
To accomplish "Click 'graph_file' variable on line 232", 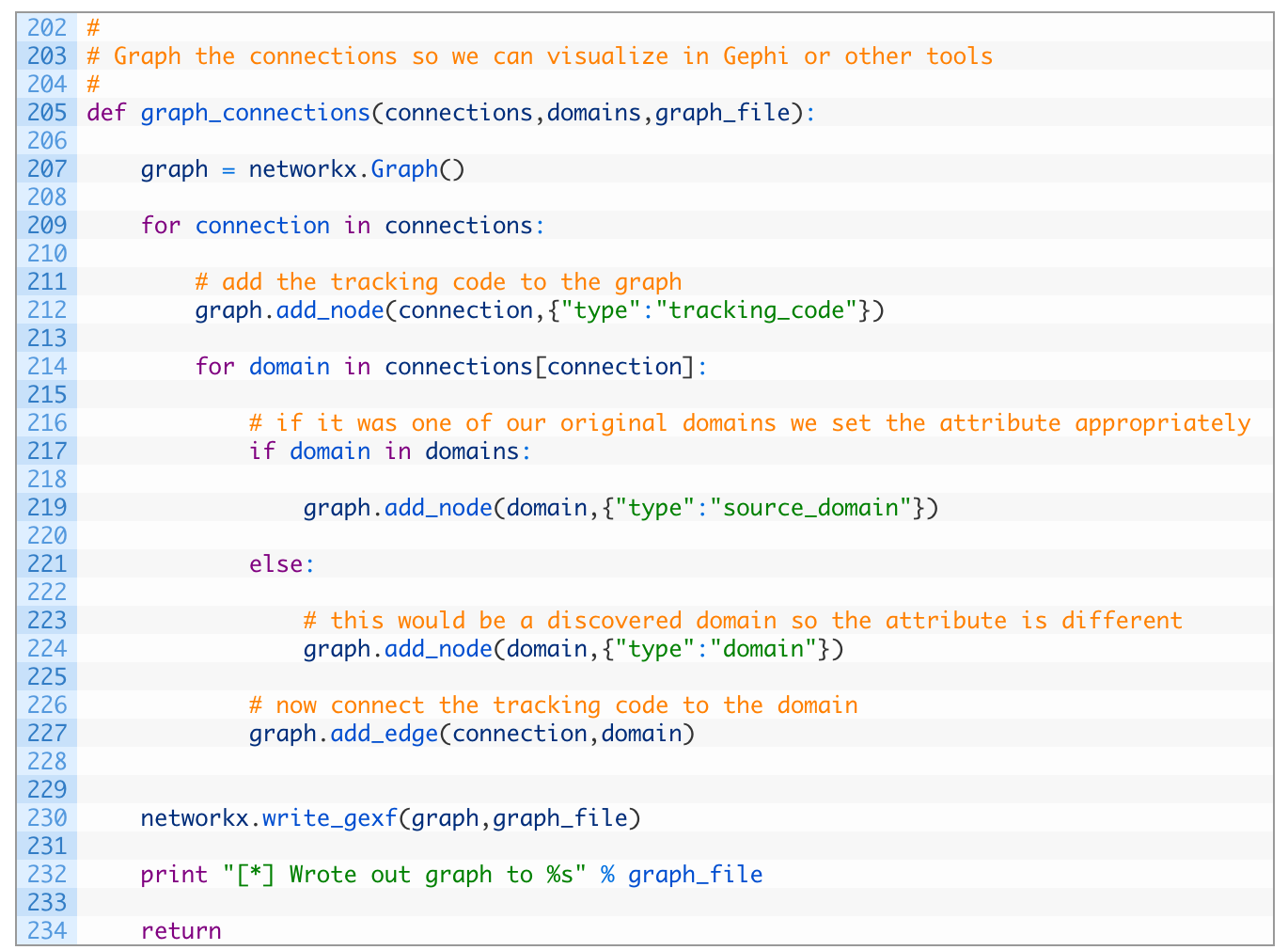I will click(696, 875).
